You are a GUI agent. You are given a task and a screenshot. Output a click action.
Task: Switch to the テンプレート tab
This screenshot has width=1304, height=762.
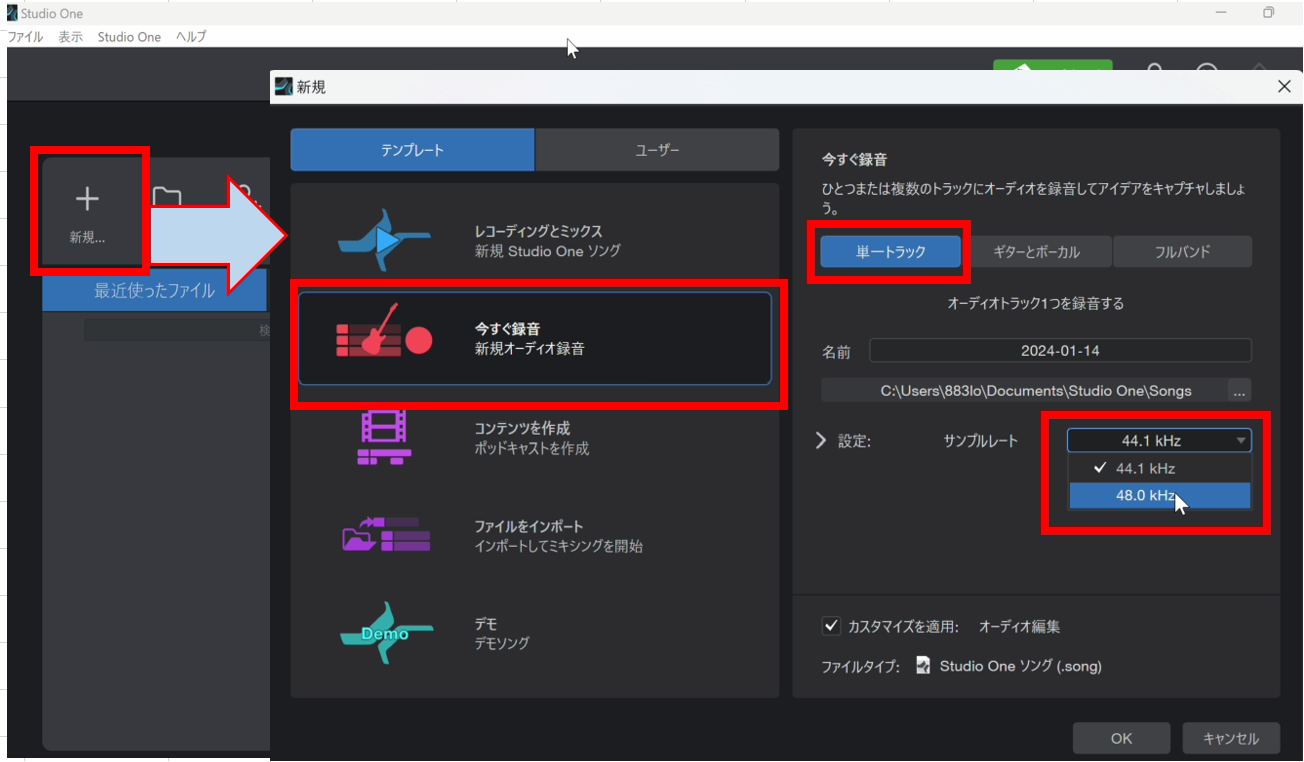(412, 150)
